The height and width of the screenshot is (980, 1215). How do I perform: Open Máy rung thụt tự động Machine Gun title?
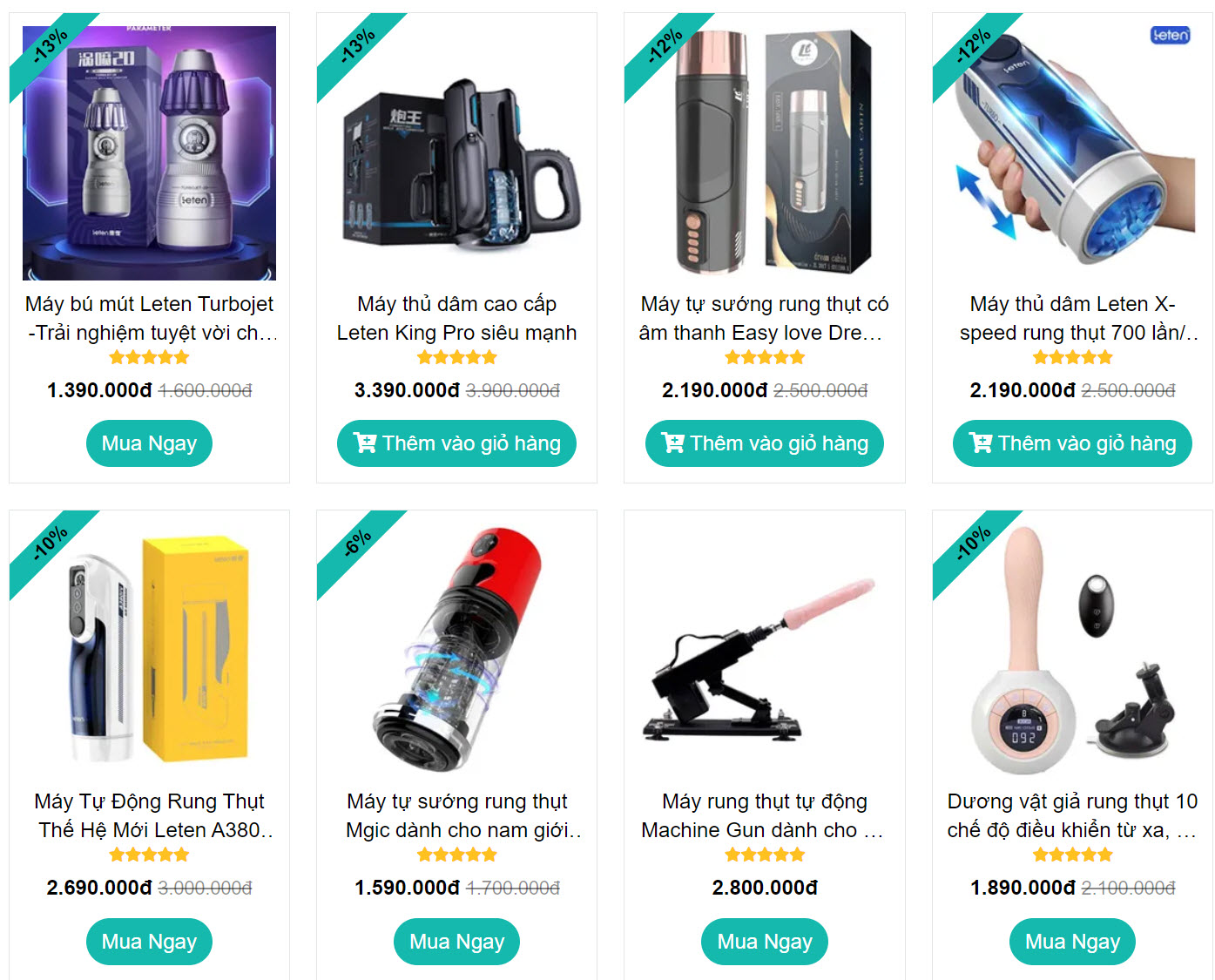point(764,815)
